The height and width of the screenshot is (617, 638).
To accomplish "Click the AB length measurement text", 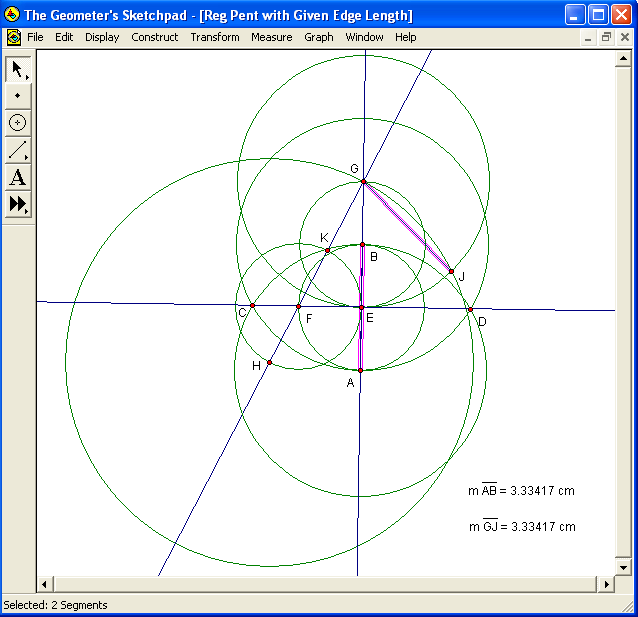I will pyautogui.click(x=521, y=491).
